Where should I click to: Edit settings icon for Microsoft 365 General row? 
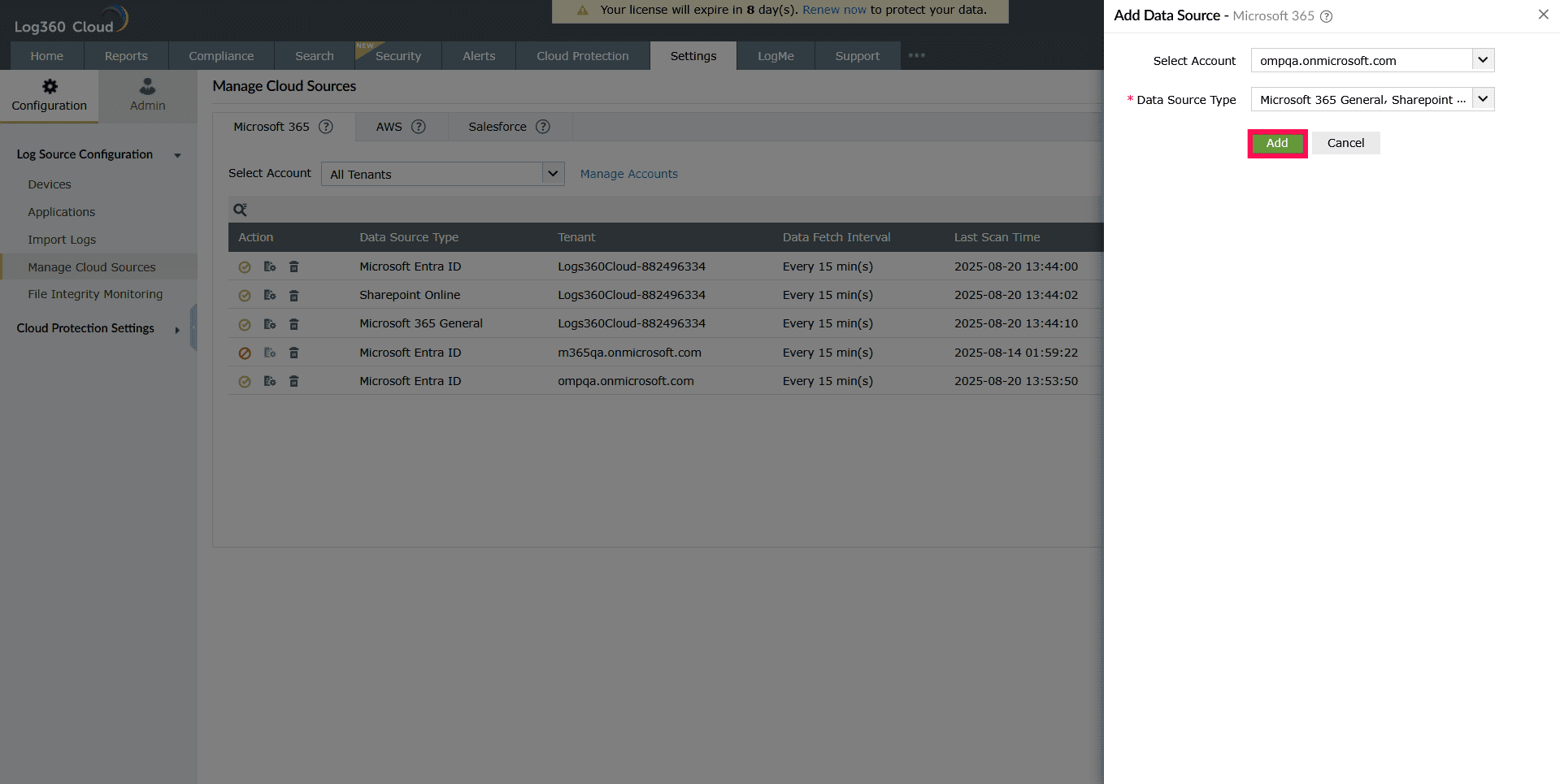[270, 324]
